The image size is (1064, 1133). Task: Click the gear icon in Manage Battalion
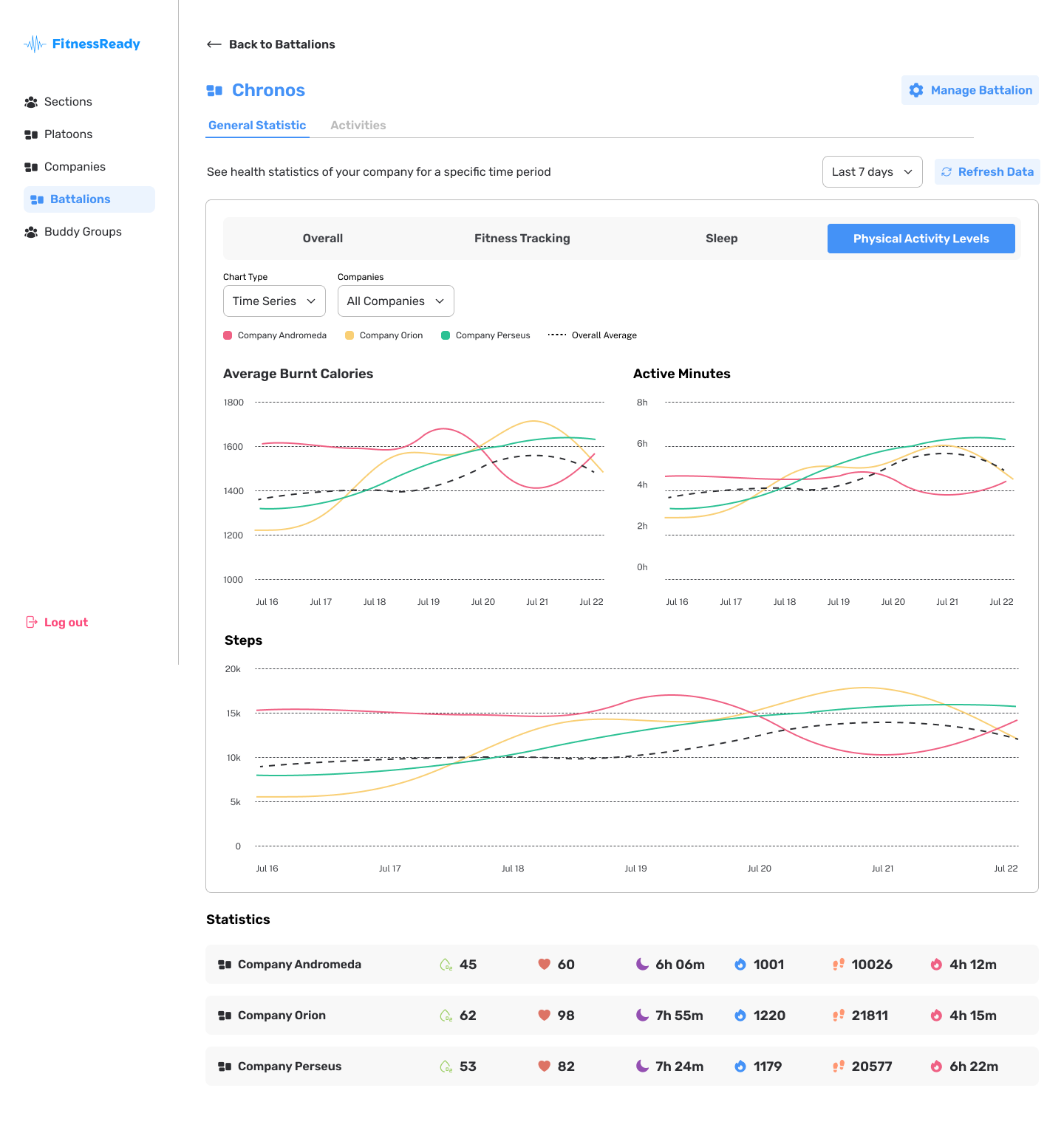[916, 90]
